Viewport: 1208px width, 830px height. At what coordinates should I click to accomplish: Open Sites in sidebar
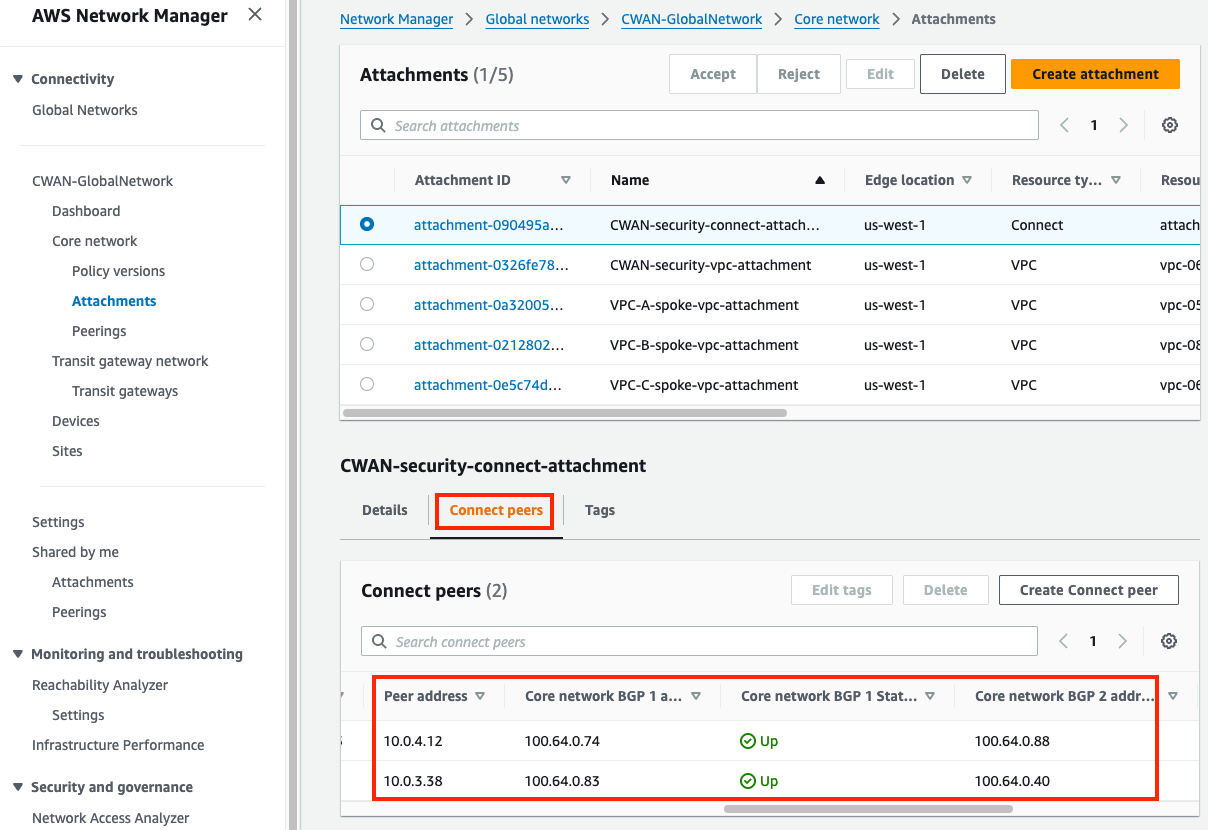67,451
